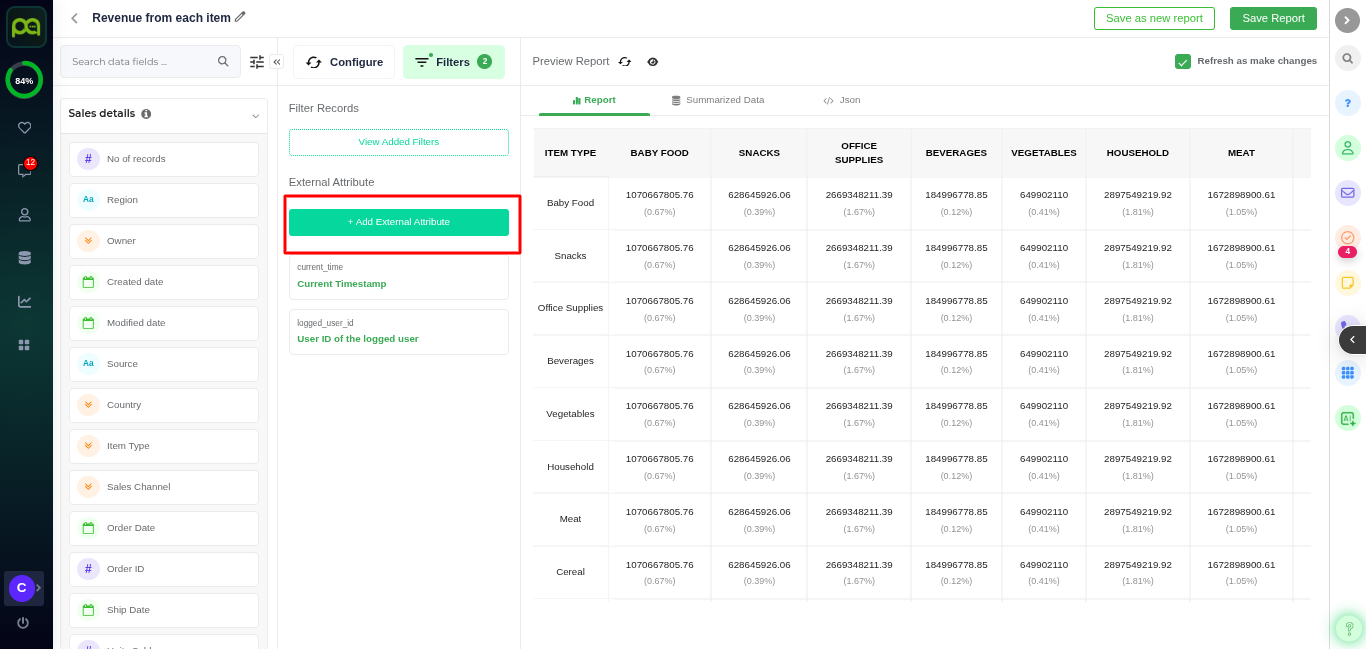
Task: Click the Search data fields input
Action: 140,62
